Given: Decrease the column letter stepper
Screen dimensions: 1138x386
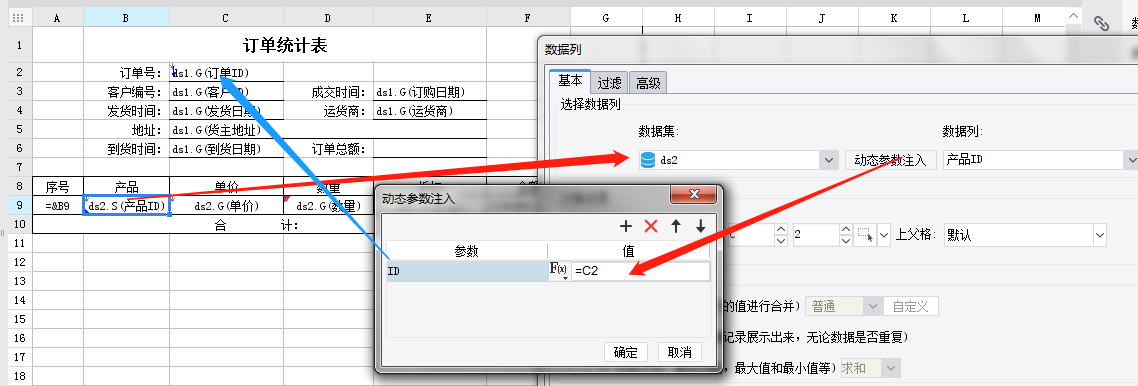Looking at the screenshot, I should coord(781,240).
